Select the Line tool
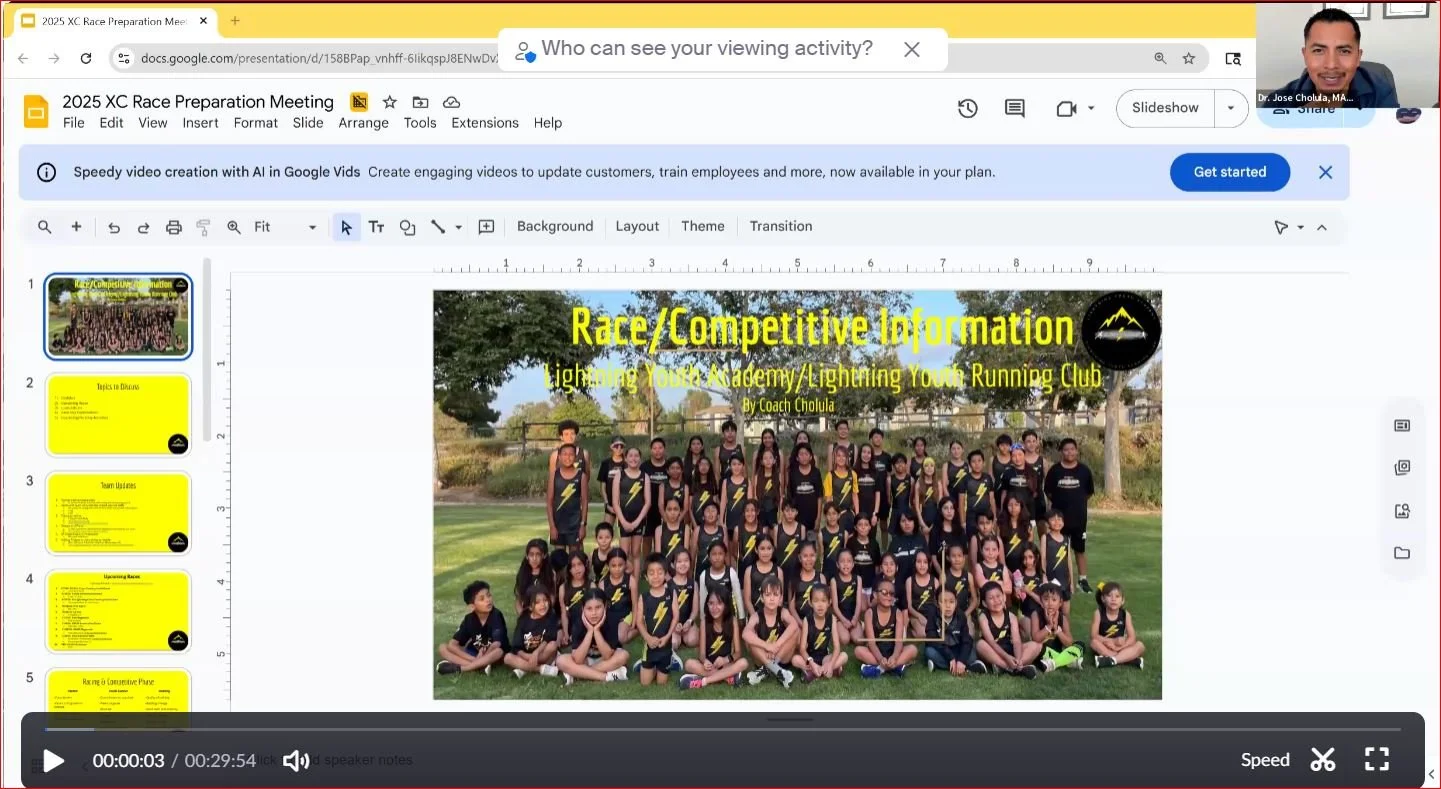This screenshot has width=1441, height=789. click(437, 227)
